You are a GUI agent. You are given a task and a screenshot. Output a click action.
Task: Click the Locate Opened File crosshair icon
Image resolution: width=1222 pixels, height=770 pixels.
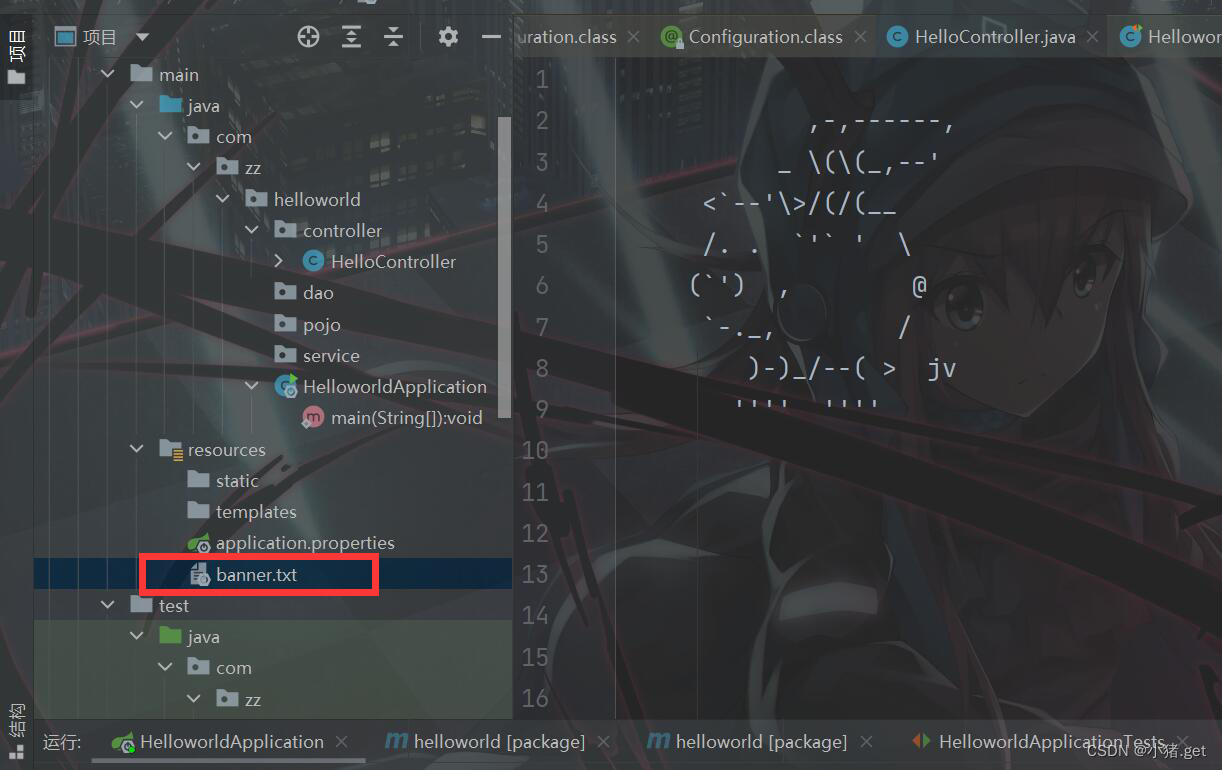click(x=307, y=36)
